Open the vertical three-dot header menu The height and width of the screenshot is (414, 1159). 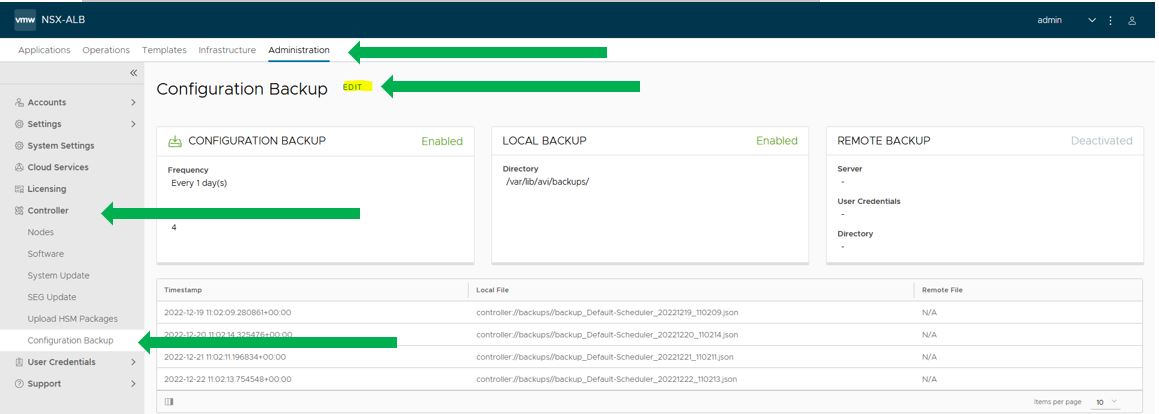[x=1110, y=21]
